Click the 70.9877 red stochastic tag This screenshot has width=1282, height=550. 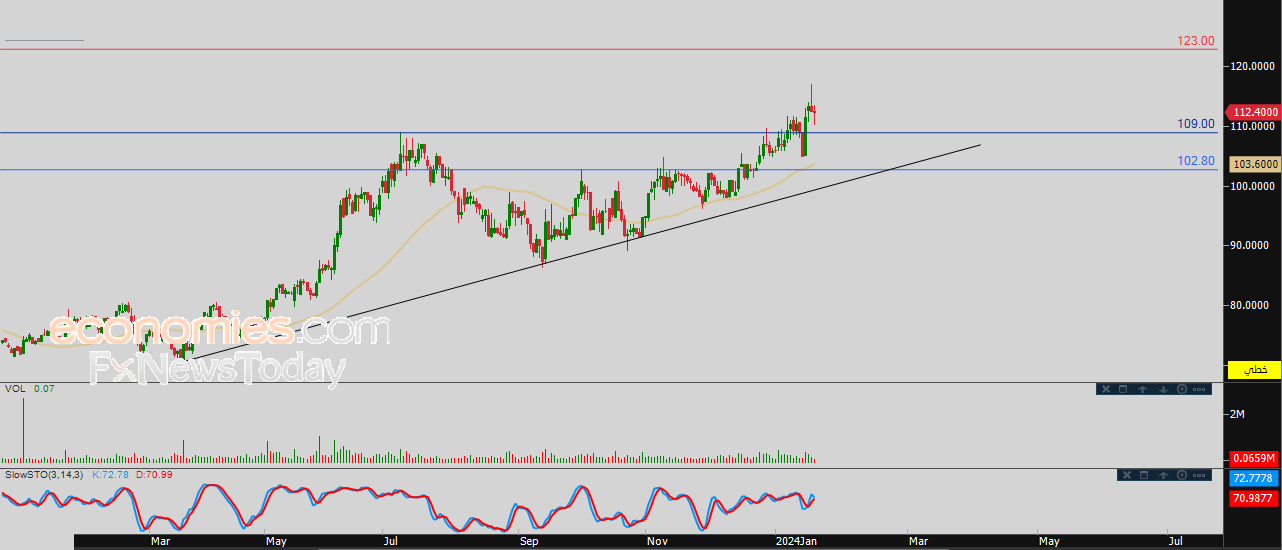pos(1254,498)
